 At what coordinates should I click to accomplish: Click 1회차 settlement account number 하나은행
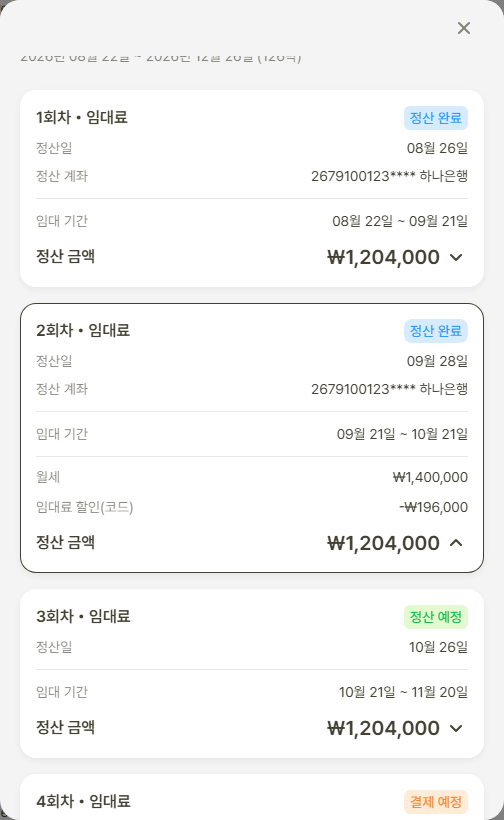[390, 176]
